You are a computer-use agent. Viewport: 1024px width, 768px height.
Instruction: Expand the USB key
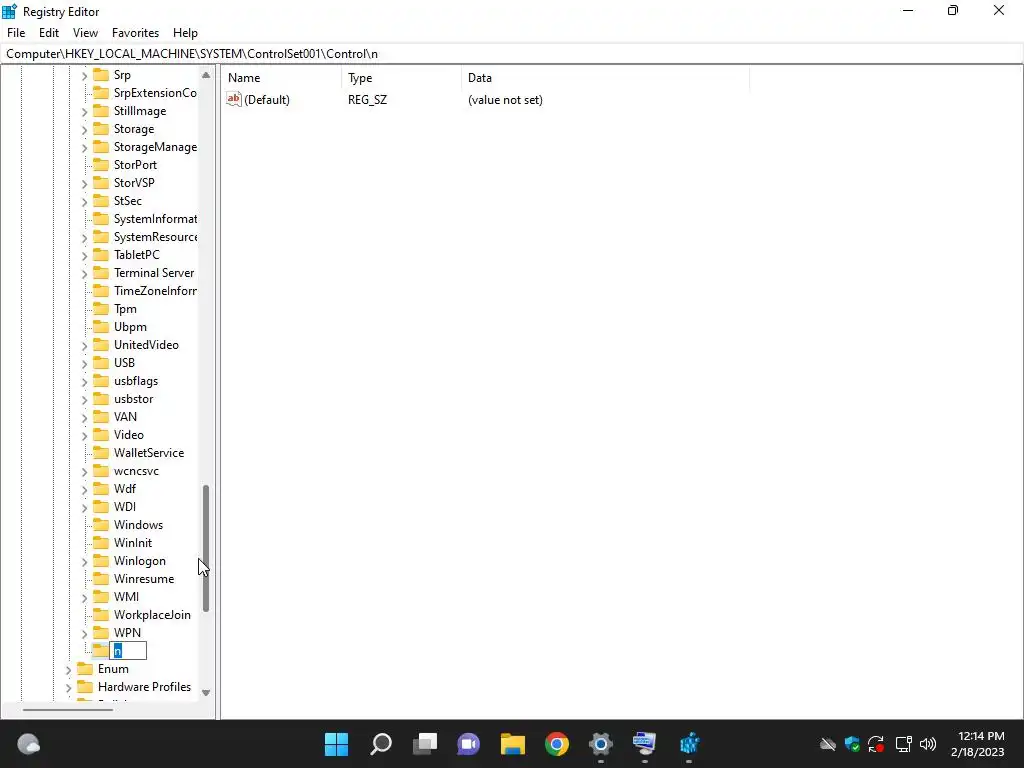click(84, 364)
